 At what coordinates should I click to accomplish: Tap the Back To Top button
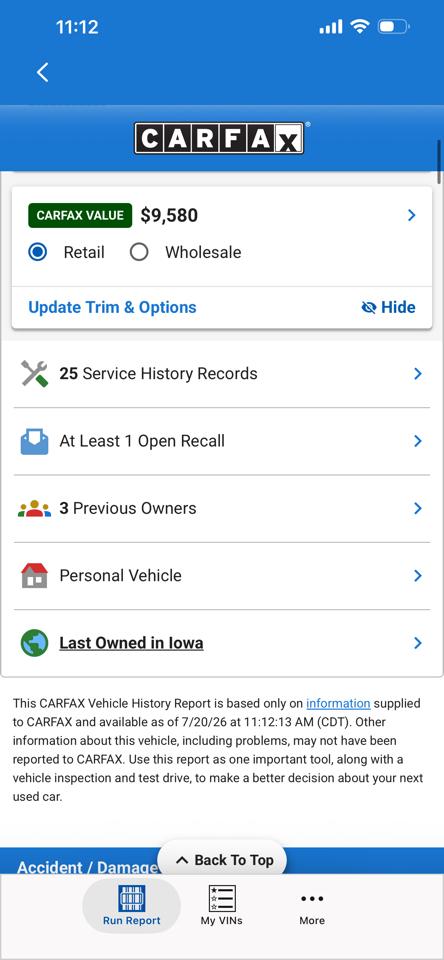pyautogui.click(x=222, y=860)
